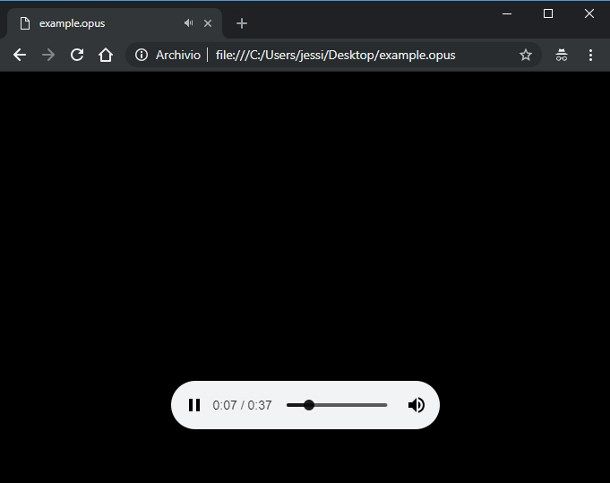
Task: Maximize the browser window
Action: (x=548, y=14)
